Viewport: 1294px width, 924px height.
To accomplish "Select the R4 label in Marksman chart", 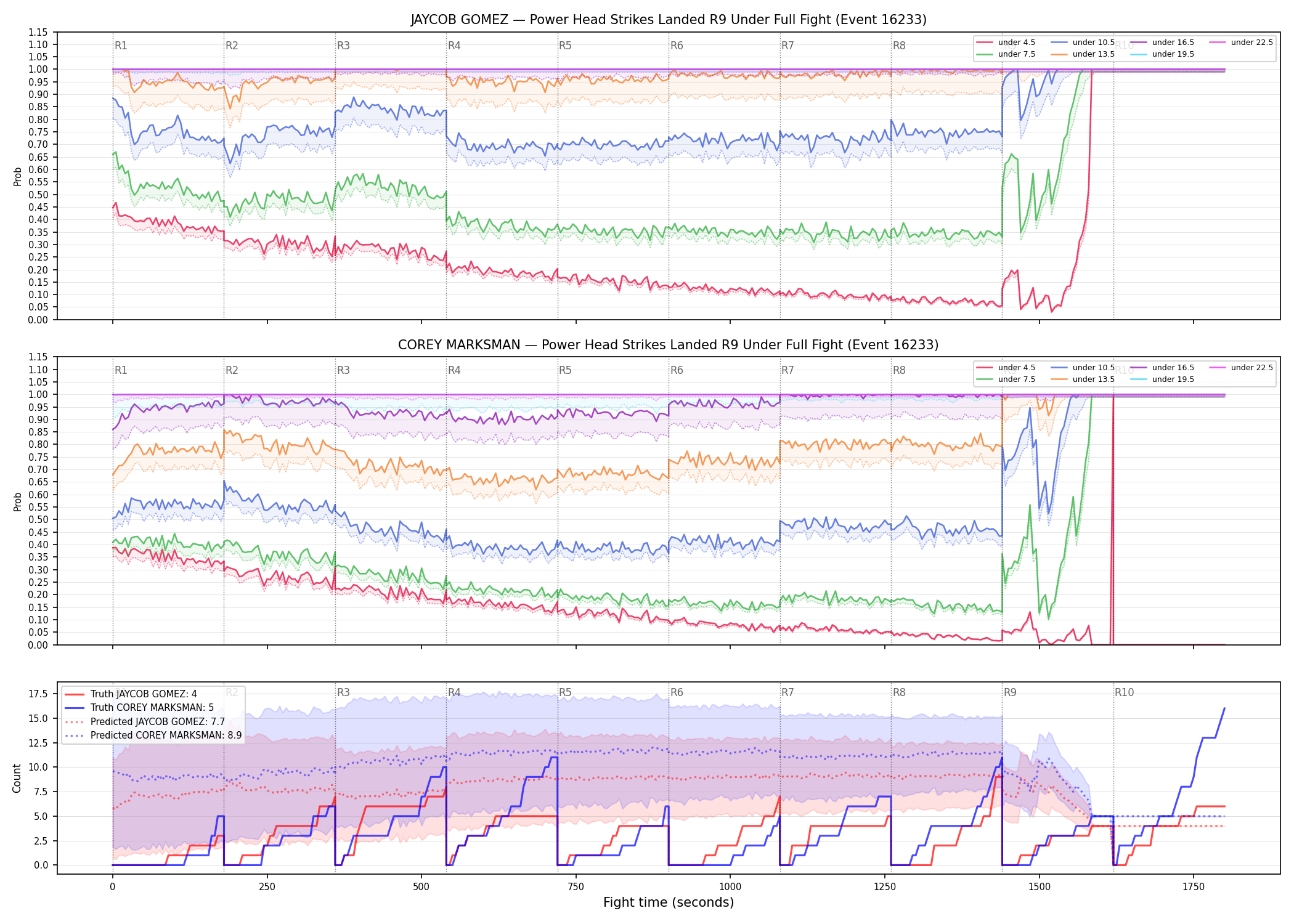I will (454, 370).
